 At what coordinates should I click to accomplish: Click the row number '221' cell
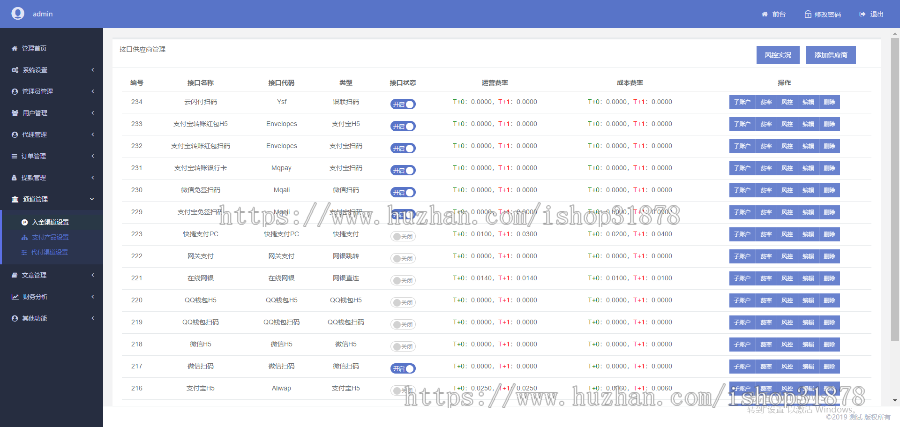(x=137, y=278)
